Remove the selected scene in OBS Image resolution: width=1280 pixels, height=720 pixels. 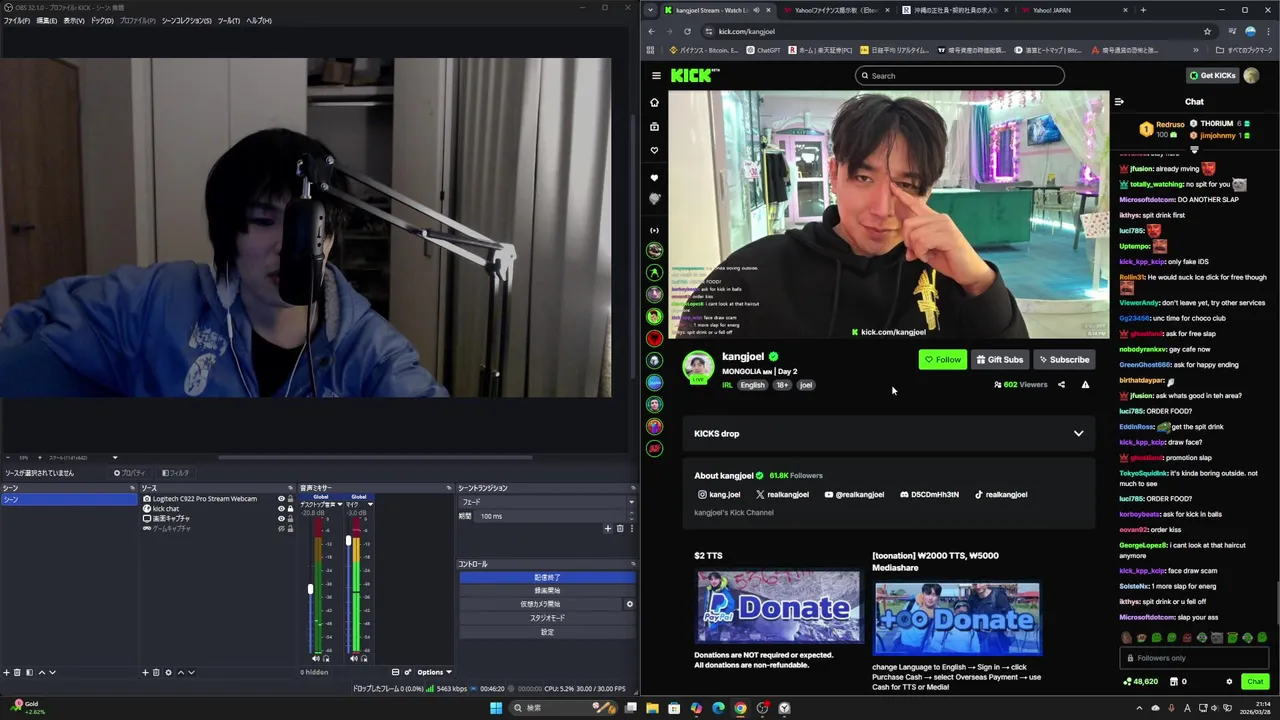[17, 672]
